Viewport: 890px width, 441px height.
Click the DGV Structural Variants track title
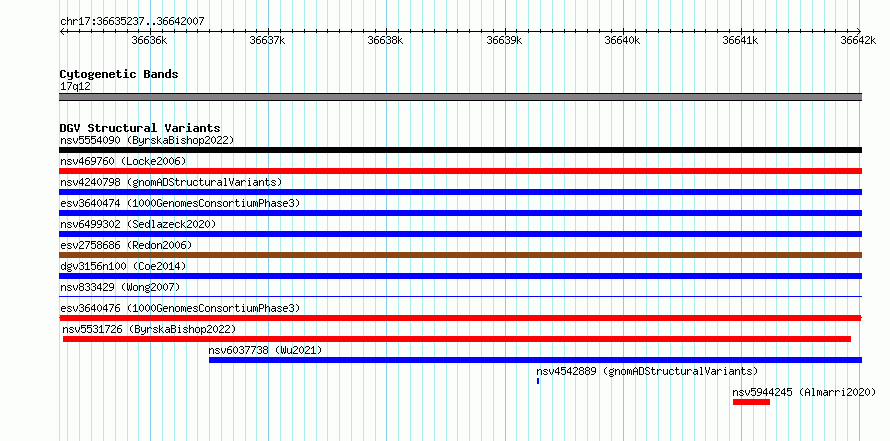tap(140, 128)
